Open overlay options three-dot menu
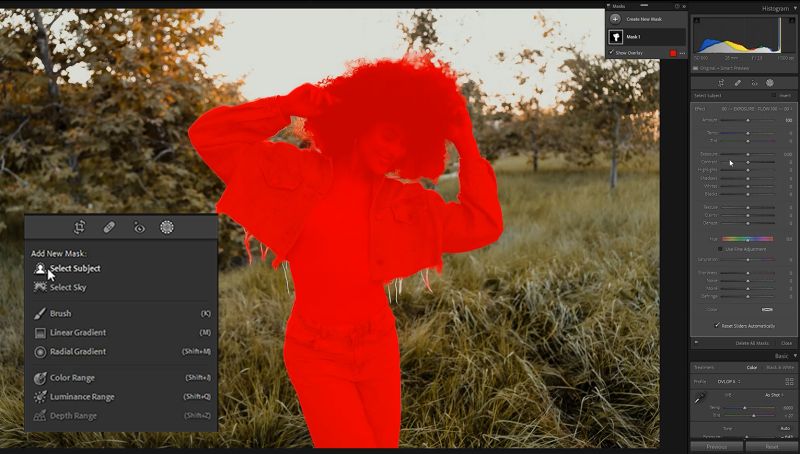The width and height of the screenshot is (800, 454). click(x=682, y=53)
